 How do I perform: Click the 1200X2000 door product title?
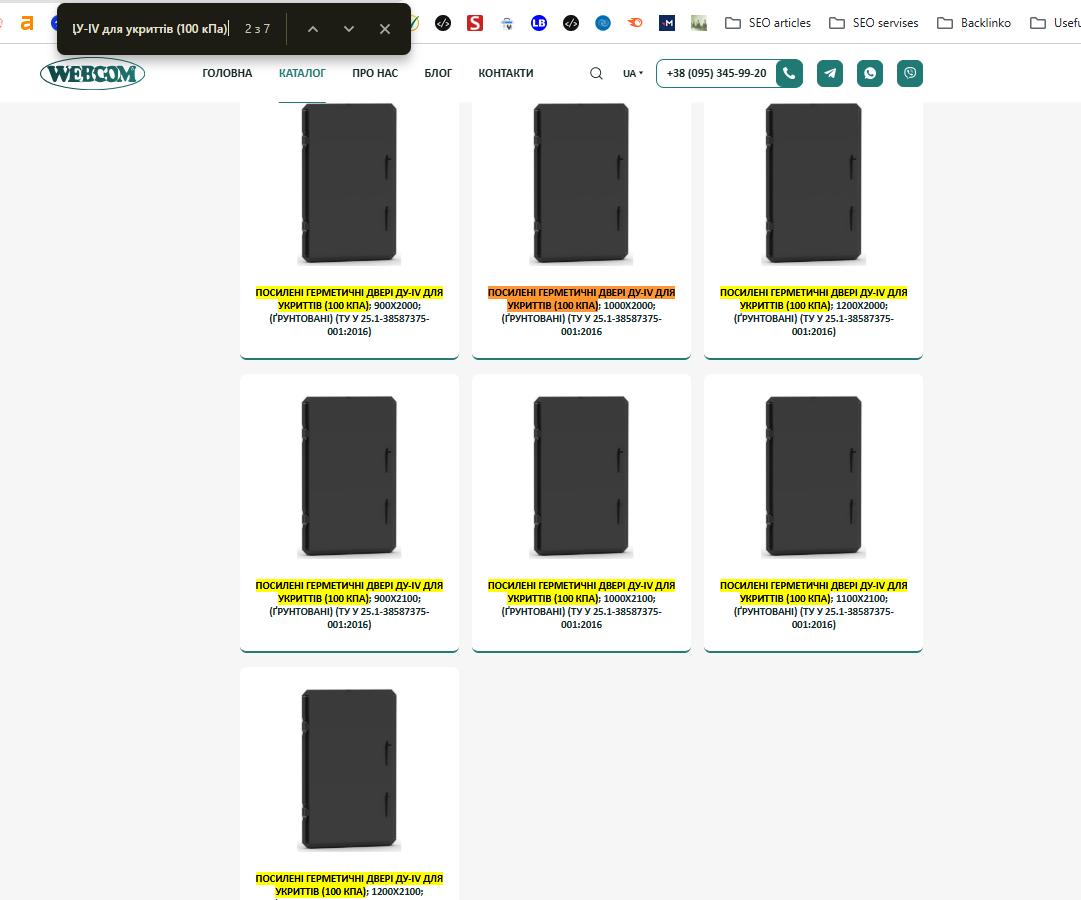coord(814,312)
